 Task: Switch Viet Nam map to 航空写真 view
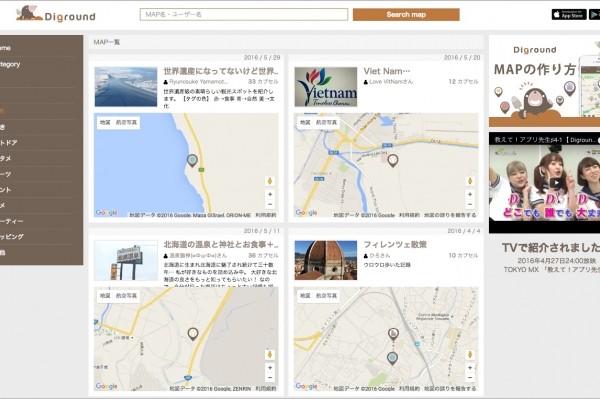[x=326, y=122]
